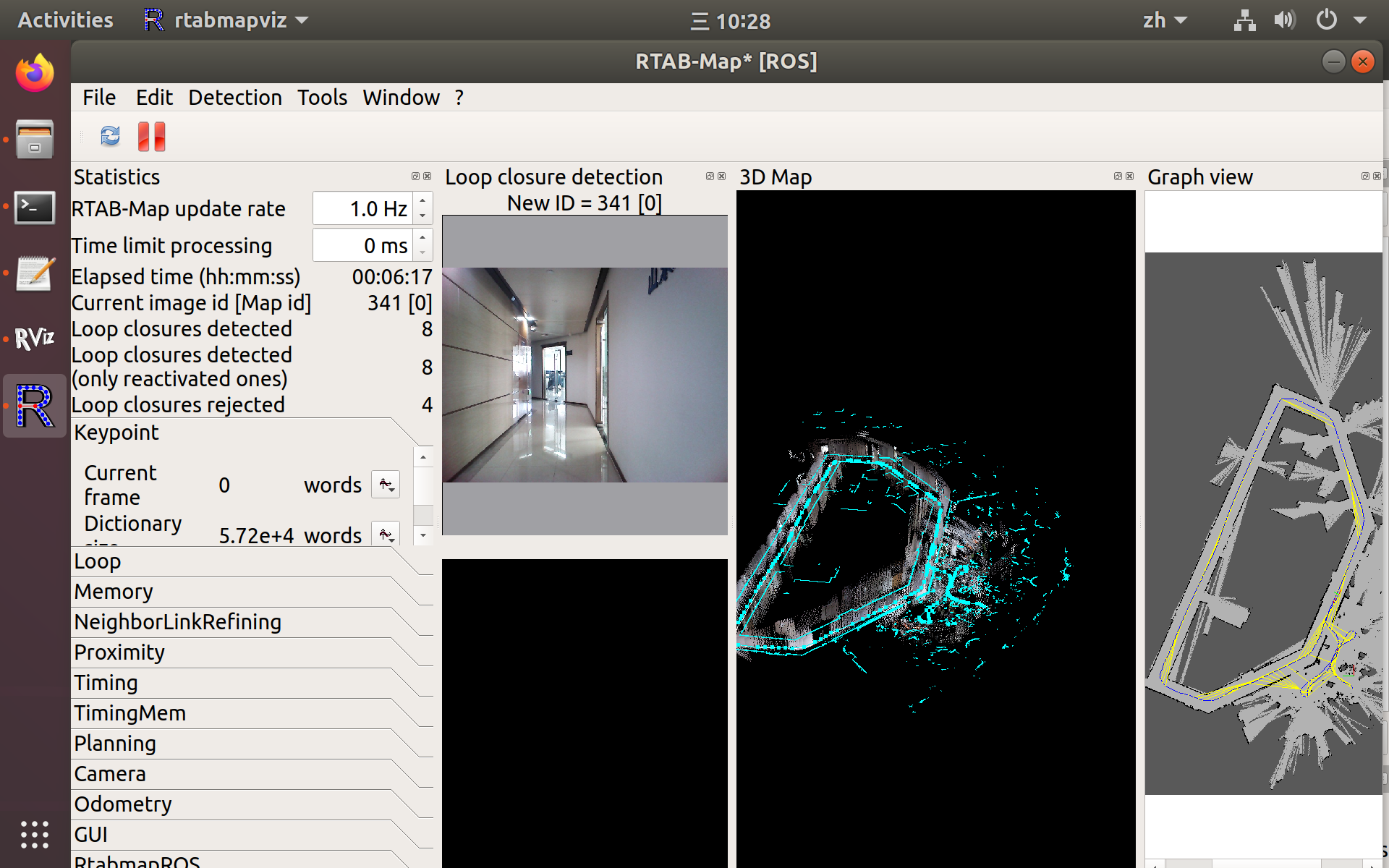The image size is (1389, 868).
Task: Expand the Odometry parameters section
Action: coord(123,804)
